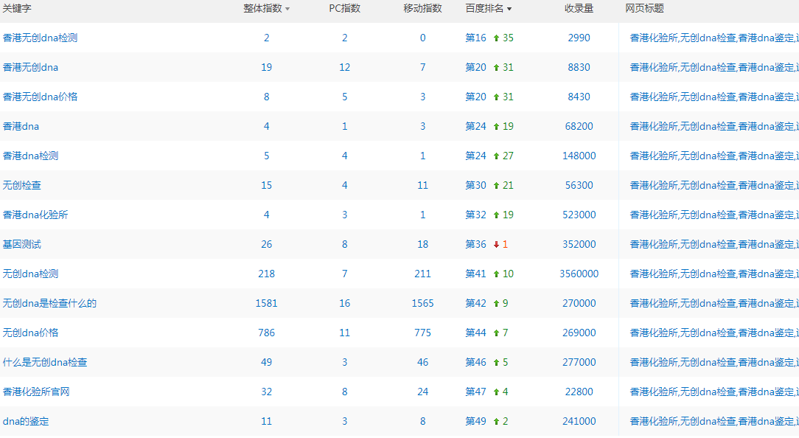
Task: Open keyword link 无创dna价格
Action: [30, 333]
